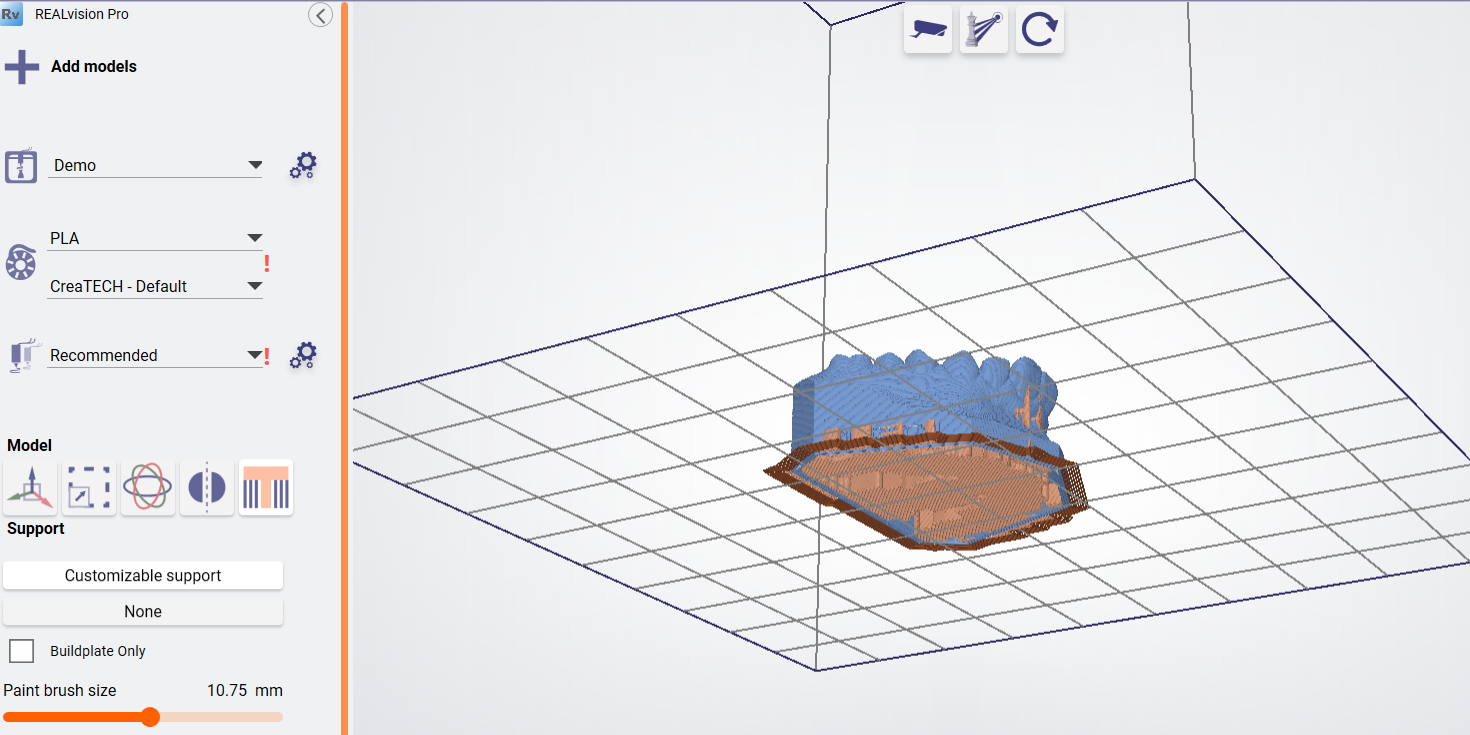Open the printer settings gear icon
Viewport: 1470px width, 735px height.
tap(303, 165)
